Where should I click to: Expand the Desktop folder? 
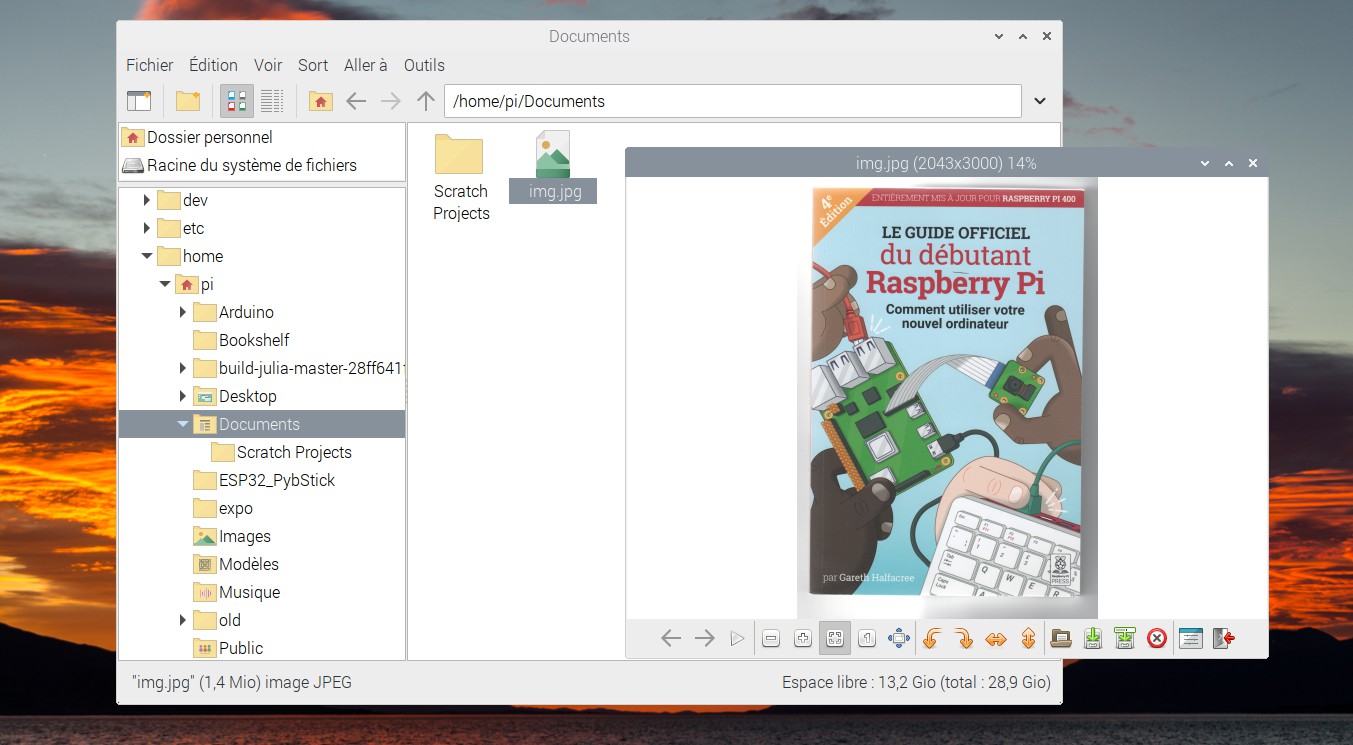(x=183, y=396)
